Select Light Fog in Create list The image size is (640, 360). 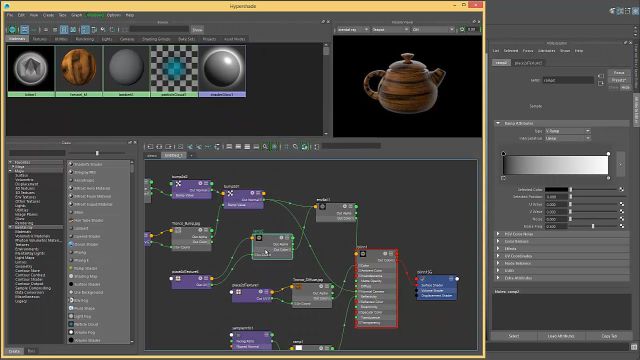pos(82,316)
